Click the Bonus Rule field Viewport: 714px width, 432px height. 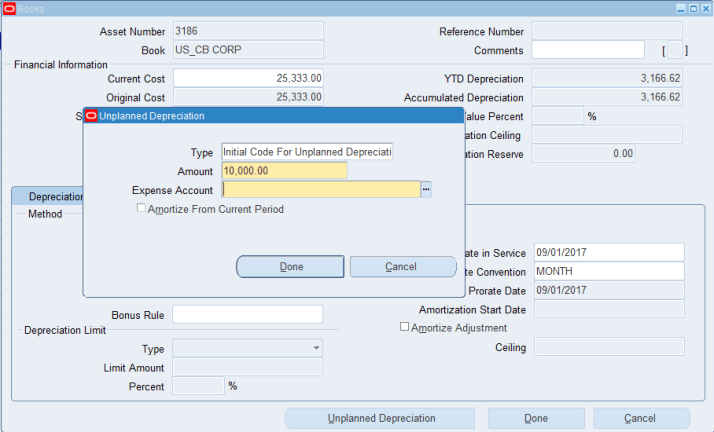[247, 315]
